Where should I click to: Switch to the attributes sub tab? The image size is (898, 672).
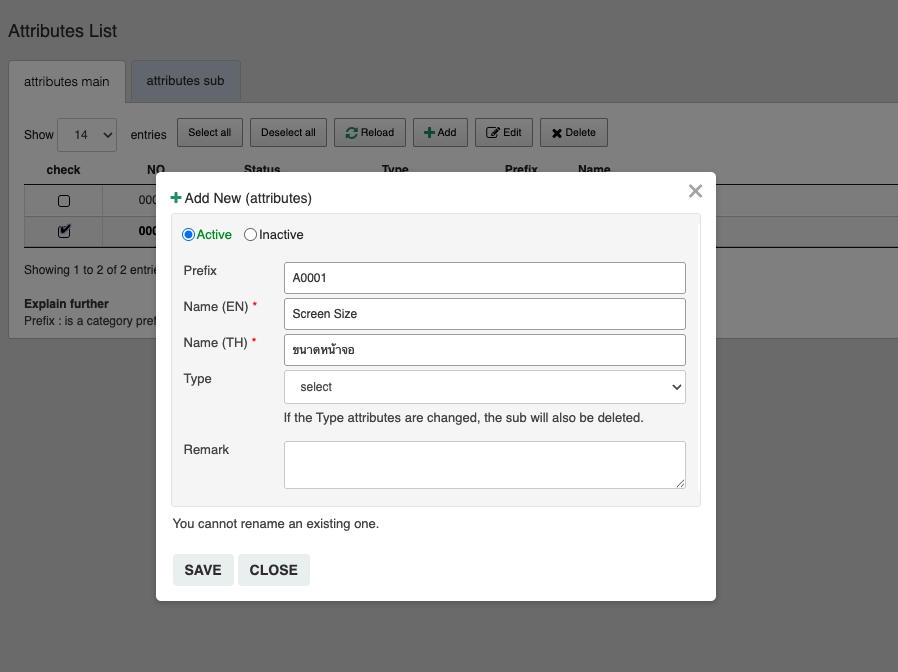click(185, 81)
